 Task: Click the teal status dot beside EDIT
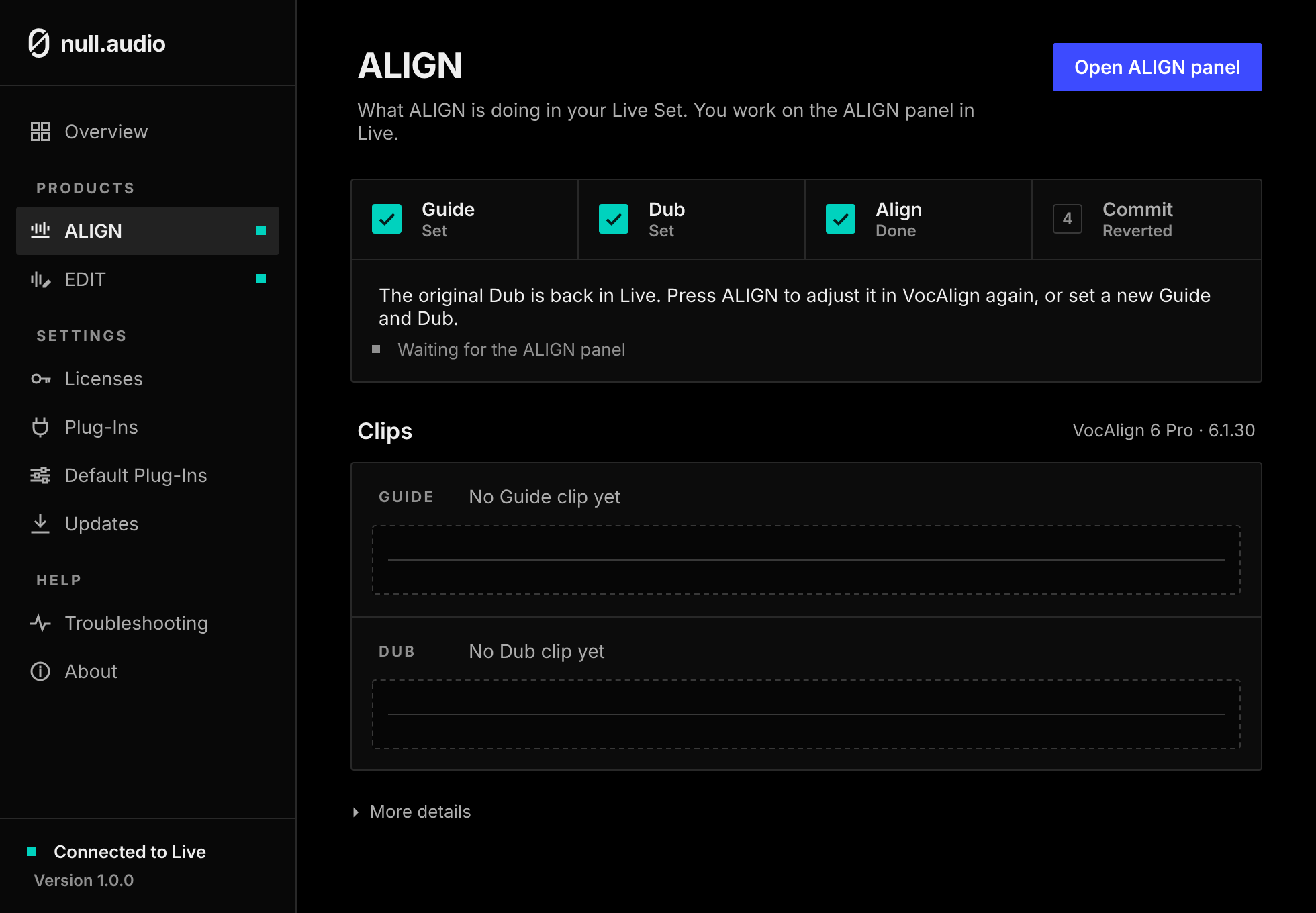tap(261, 279)
